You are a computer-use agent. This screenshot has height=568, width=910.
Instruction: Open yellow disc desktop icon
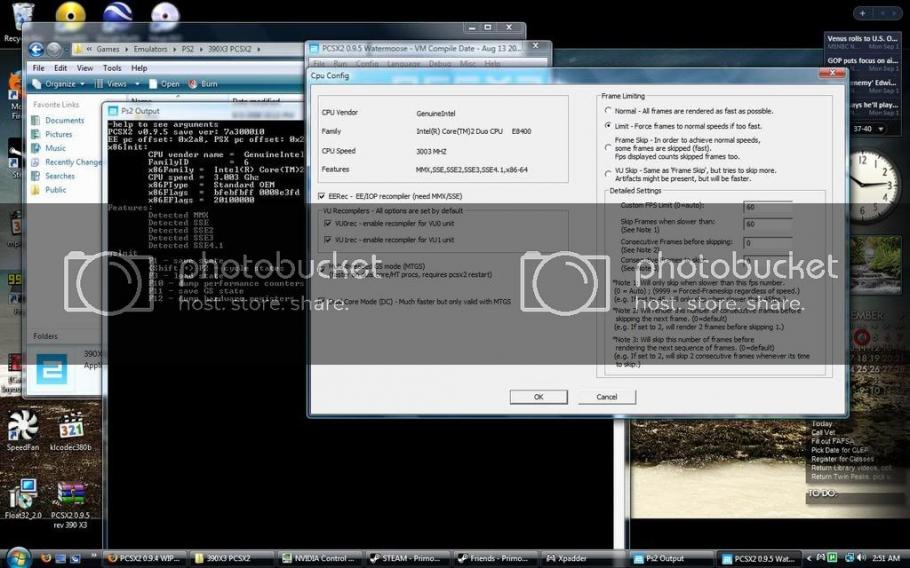pyautogui.click(x=70, y=16)
